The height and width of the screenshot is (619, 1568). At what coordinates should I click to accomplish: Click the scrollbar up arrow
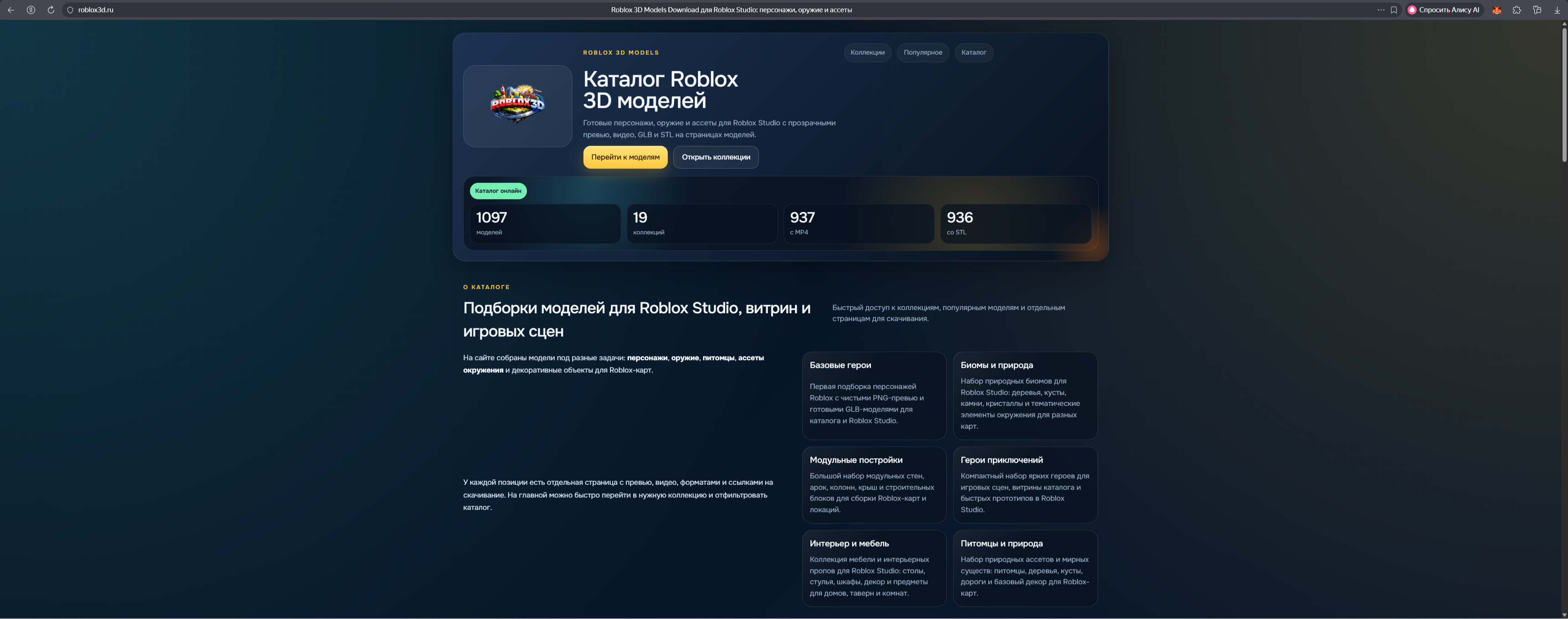[x=1564, y=24]
